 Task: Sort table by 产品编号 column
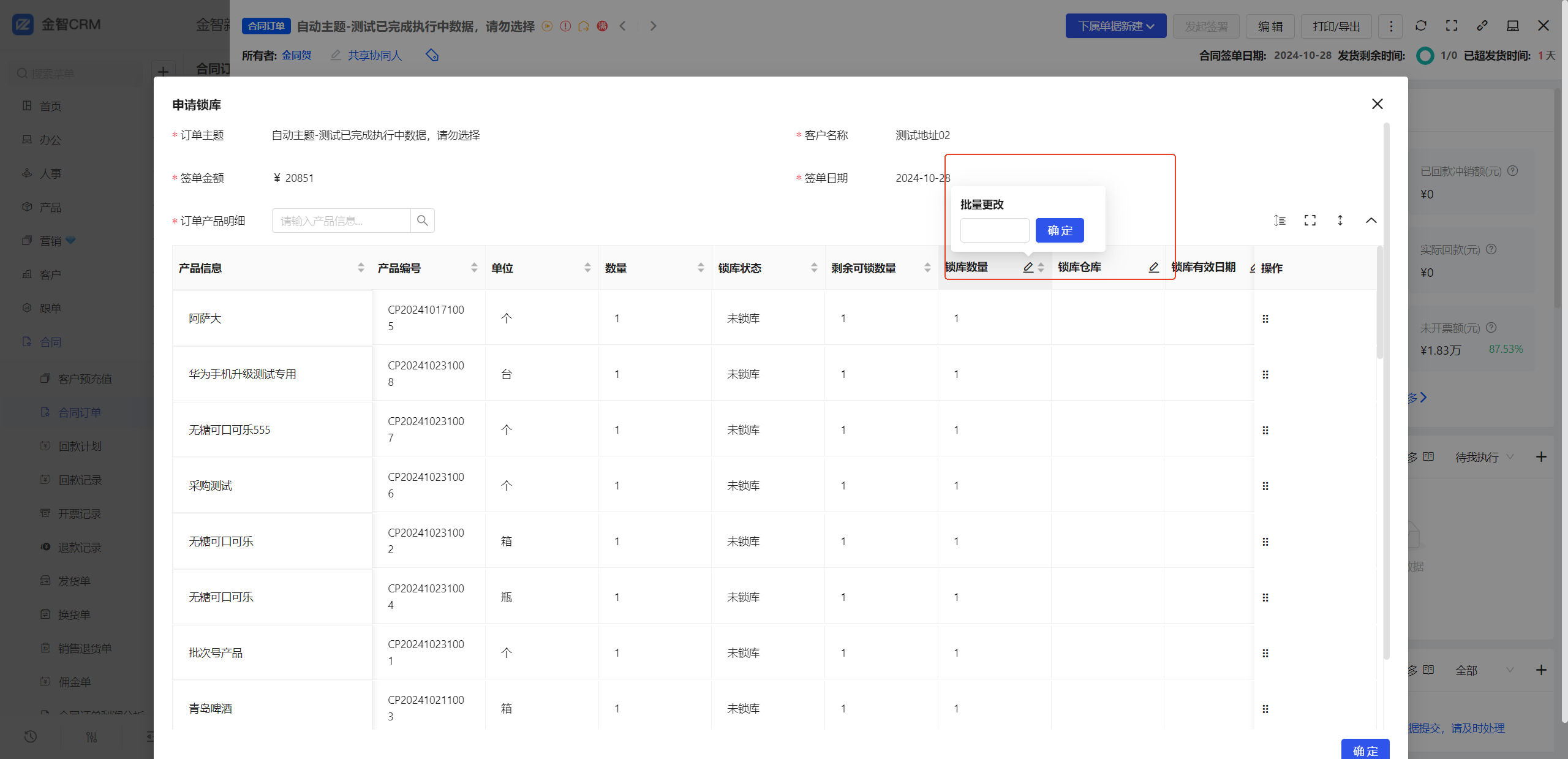[474, 268]
